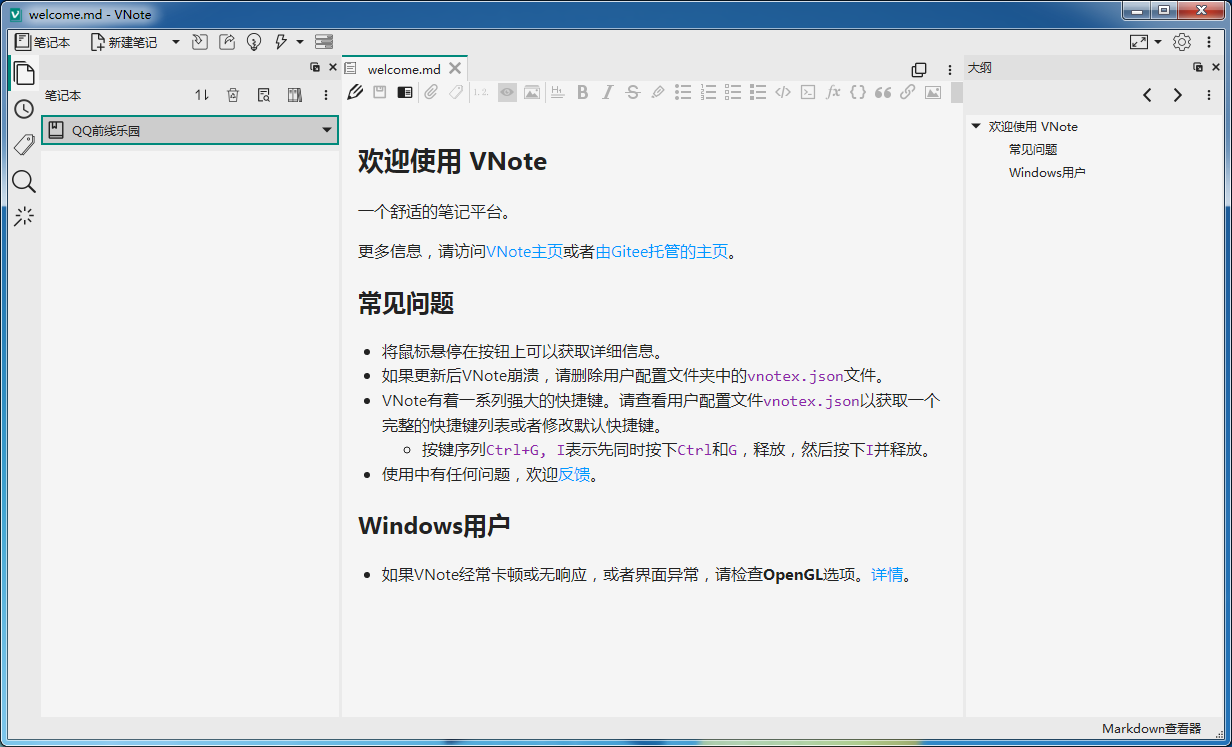Select the navigation pages icon in the left sidebar
The image size is (1232, 747).
pos(24,73)
